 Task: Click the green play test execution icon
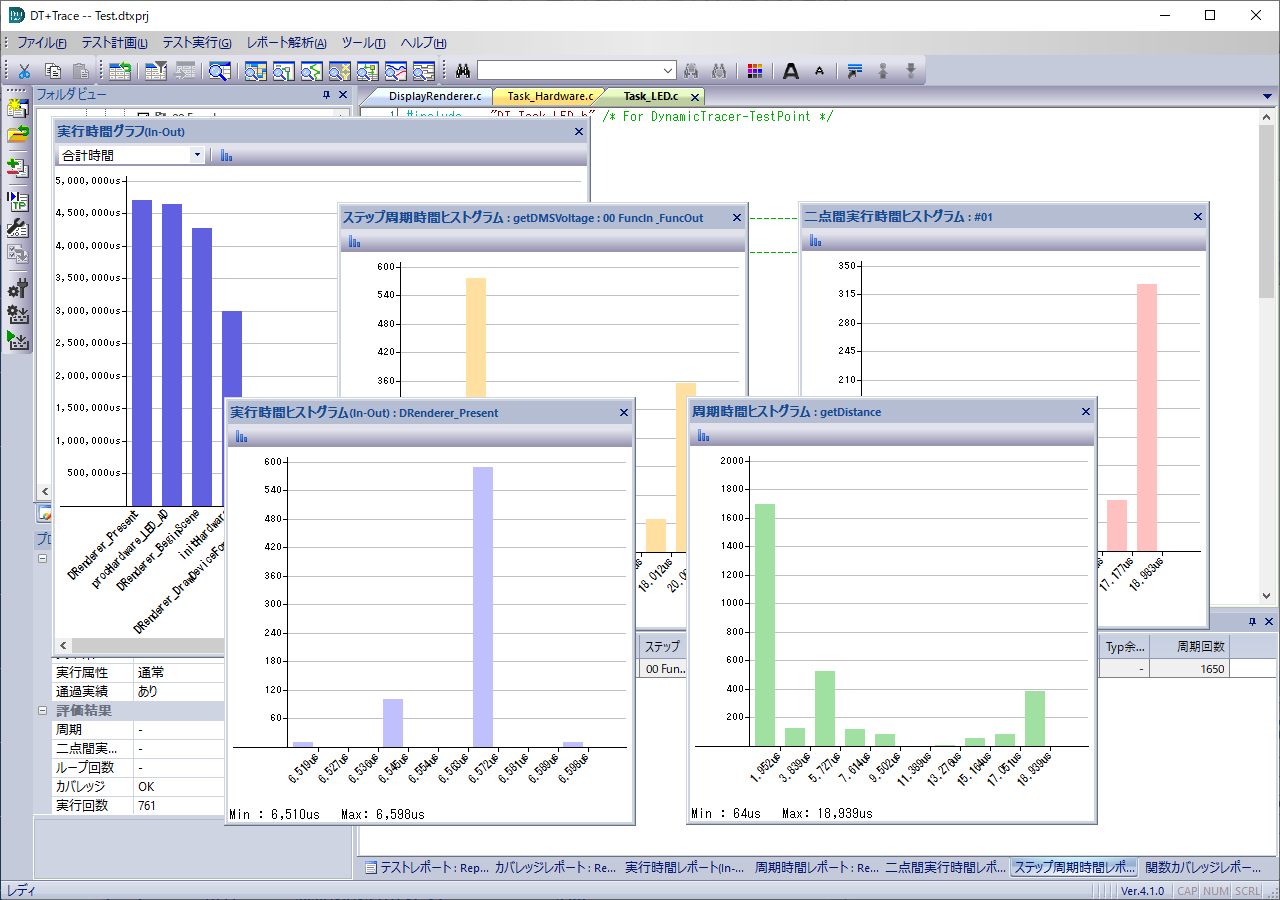pyautogui.click(x=17, y=340)
